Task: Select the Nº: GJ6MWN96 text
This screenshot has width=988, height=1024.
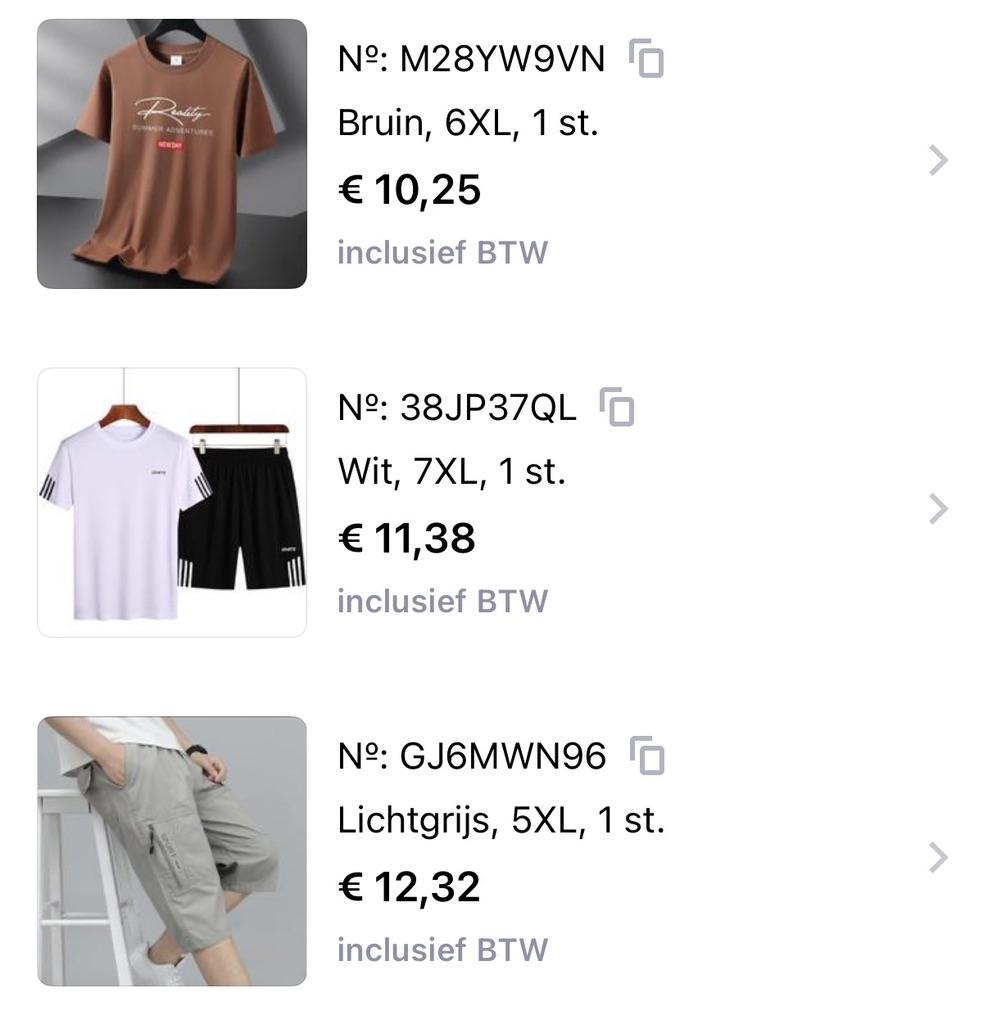Action: [x=472, y=756]
